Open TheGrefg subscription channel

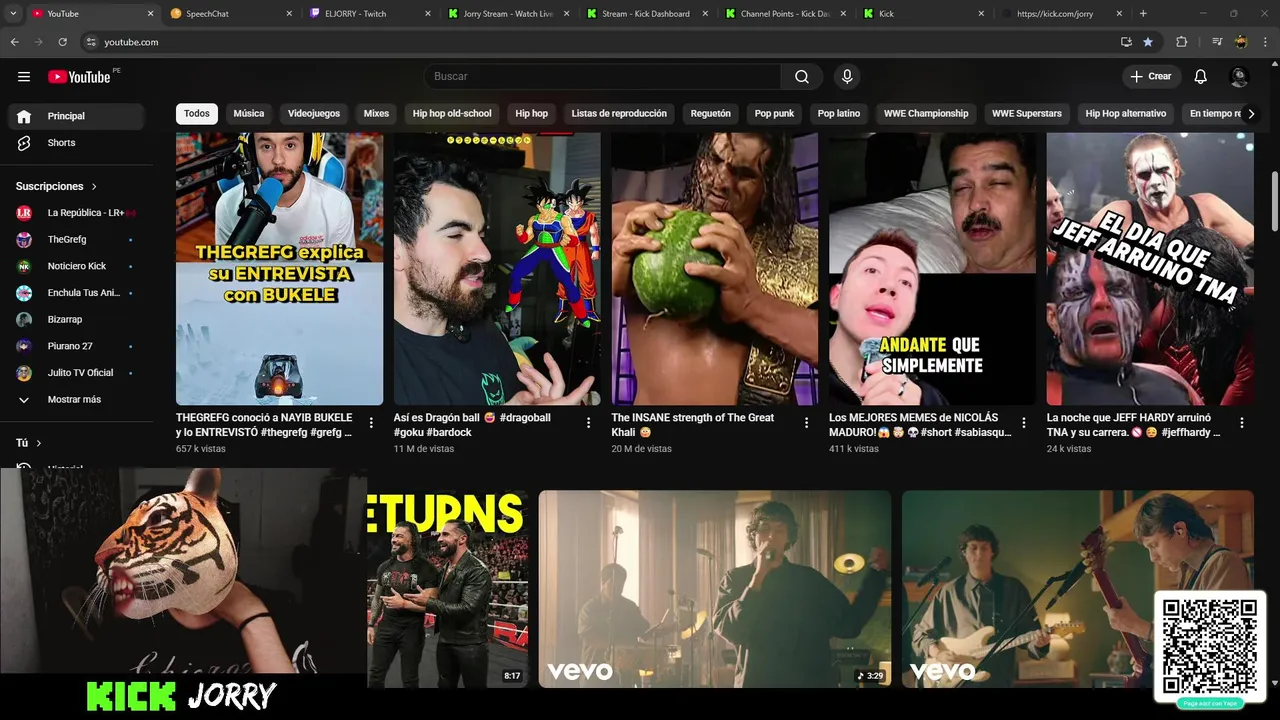(76, 240)
